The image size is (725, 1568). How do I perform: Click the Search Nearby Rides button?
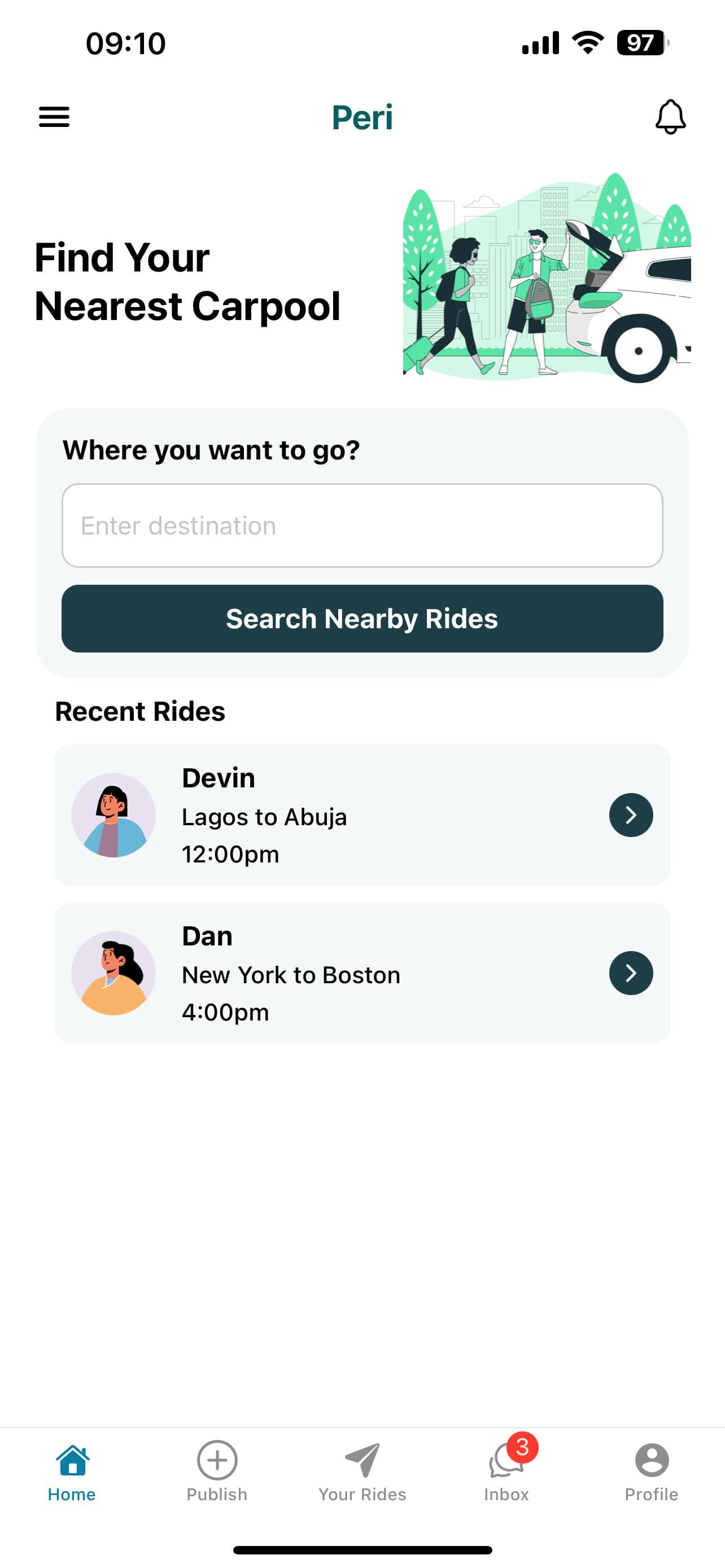(362, 619)
